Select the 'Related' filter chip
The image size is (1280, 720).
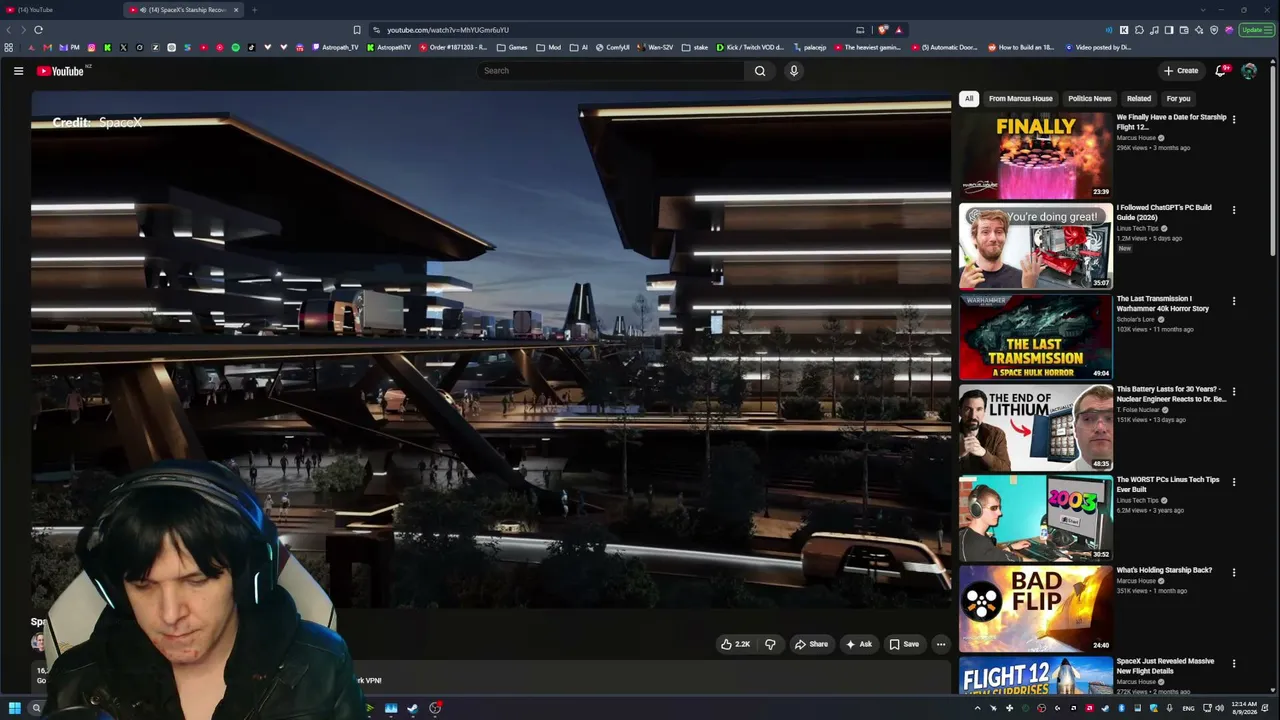point(1139,99)
